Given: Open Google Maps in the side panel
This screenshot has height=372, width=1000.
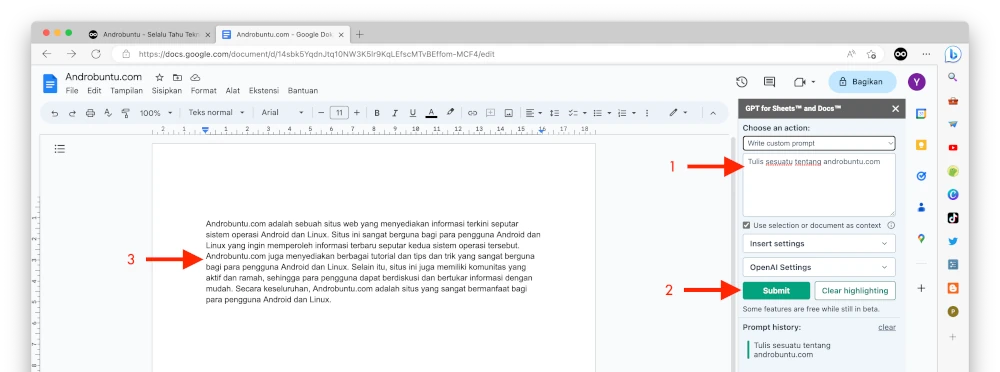Looking at the screenshot, I should pos(921,239).
